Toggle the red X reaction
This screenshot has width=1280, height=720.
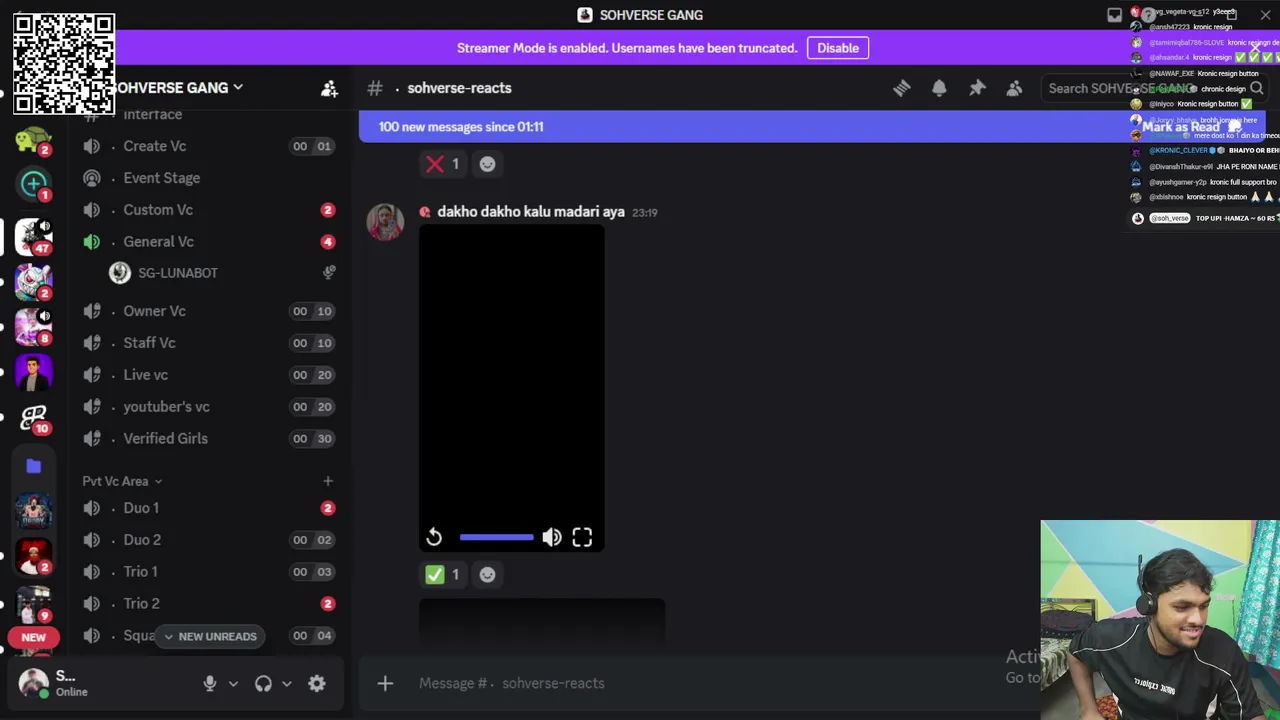tap(443, 164)
